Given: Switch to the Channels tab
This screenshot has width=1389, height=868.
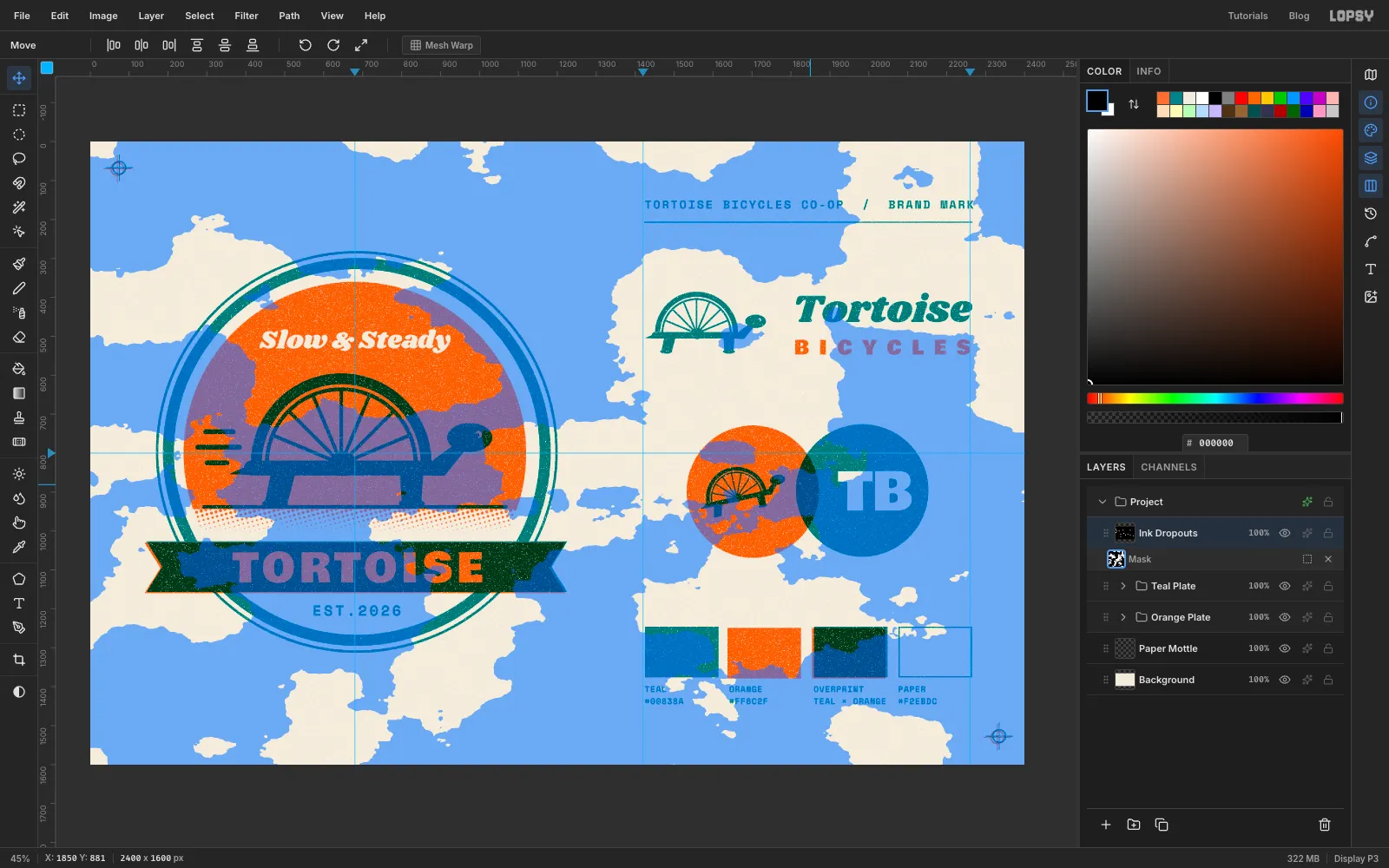Looking at the screenshot, I should tap(1168, 467).
